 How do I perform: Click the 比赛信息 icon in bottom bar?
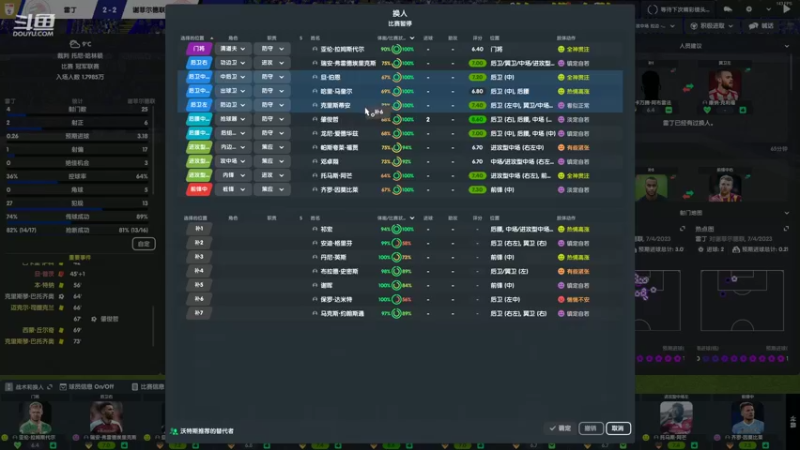click(x=135, y=387)
